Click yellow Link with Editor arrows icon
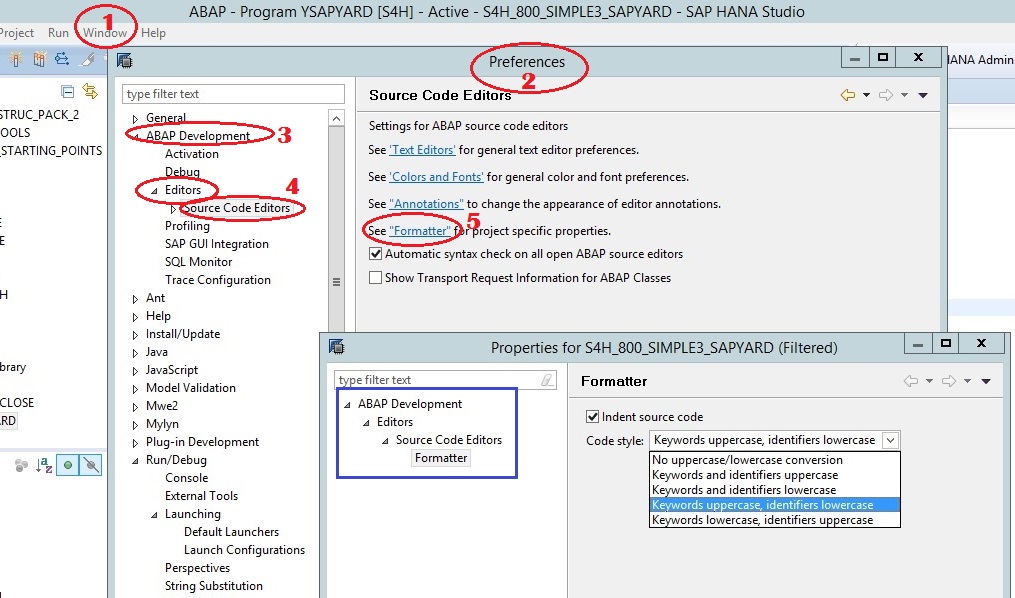 point(89,91)
